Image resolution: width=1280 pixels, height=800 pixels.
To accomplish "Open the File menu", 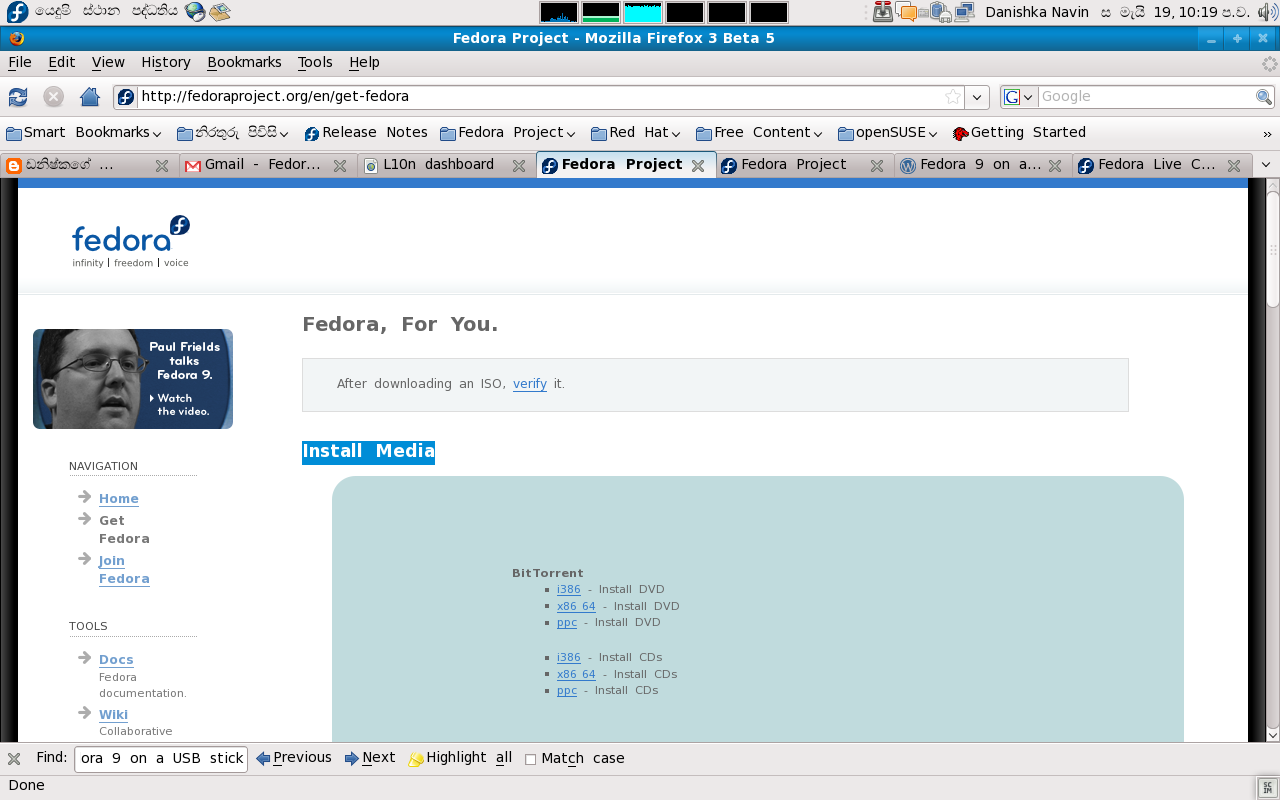I will tap(20, 62).
